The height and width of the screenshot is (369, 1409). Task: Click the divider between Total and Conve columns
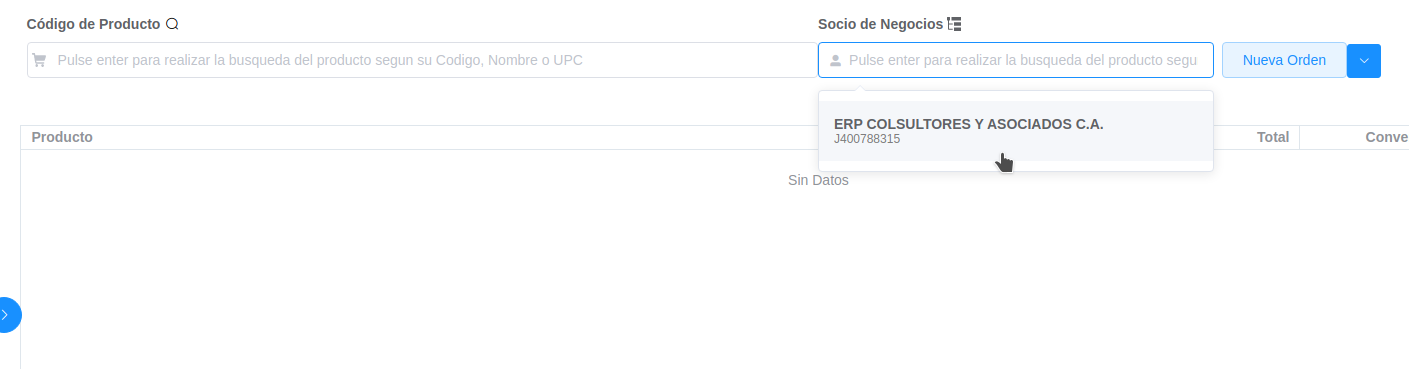point(1299,138)
